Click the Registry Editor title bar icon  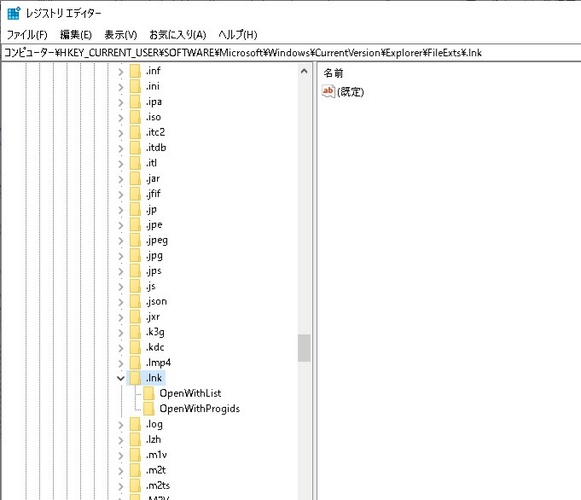click(14, 13)
